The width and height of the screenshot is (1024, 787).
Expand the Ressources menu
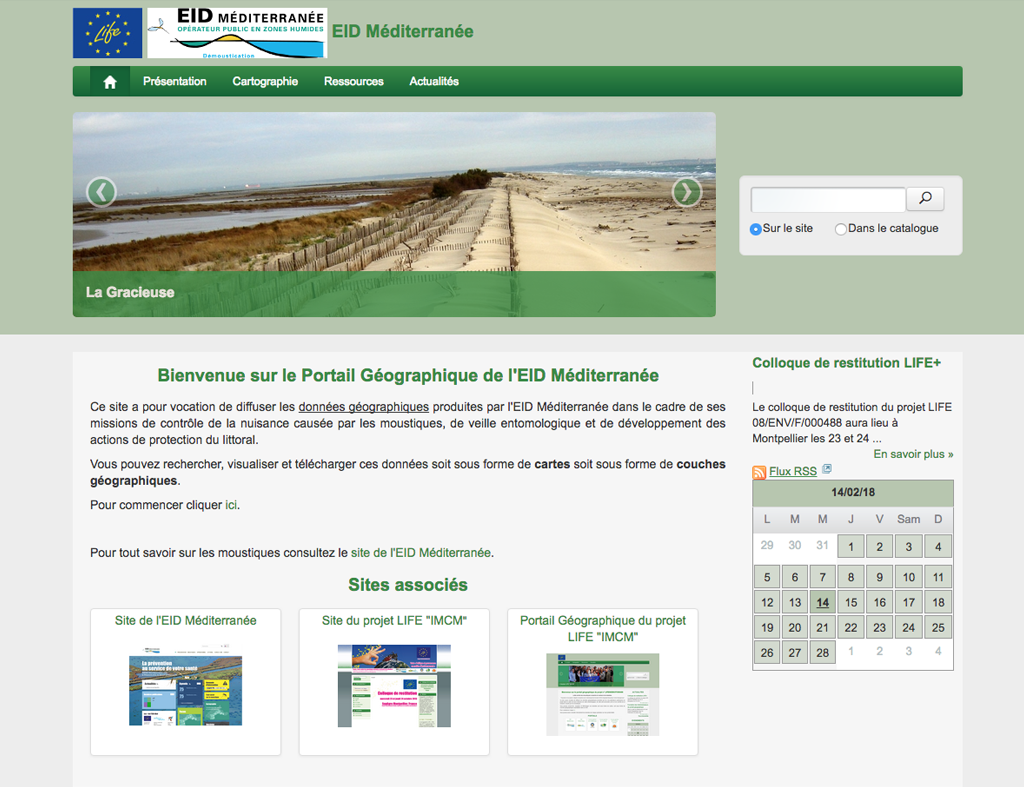click(x=354, y=82)
